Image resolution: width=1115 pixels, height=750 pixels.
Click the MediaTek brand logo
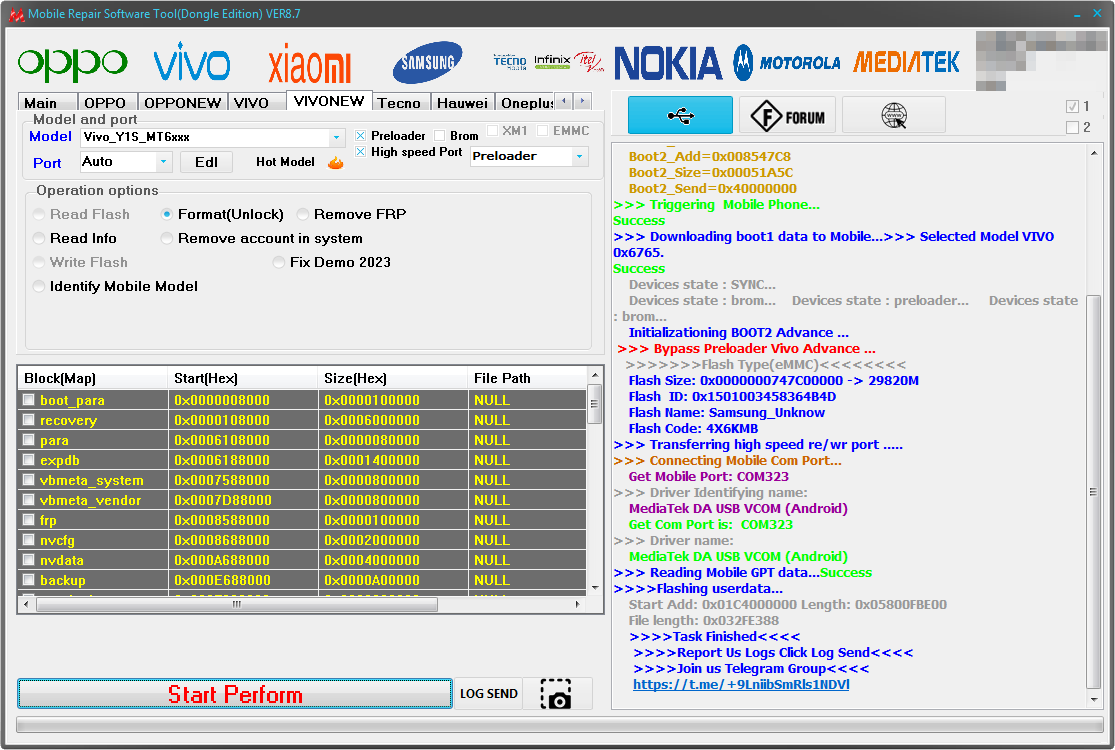[x=906, y=62]
